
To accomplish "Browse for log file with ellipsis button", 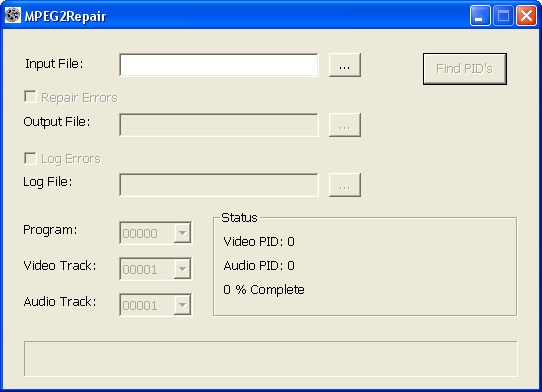I will coord(345,185).
